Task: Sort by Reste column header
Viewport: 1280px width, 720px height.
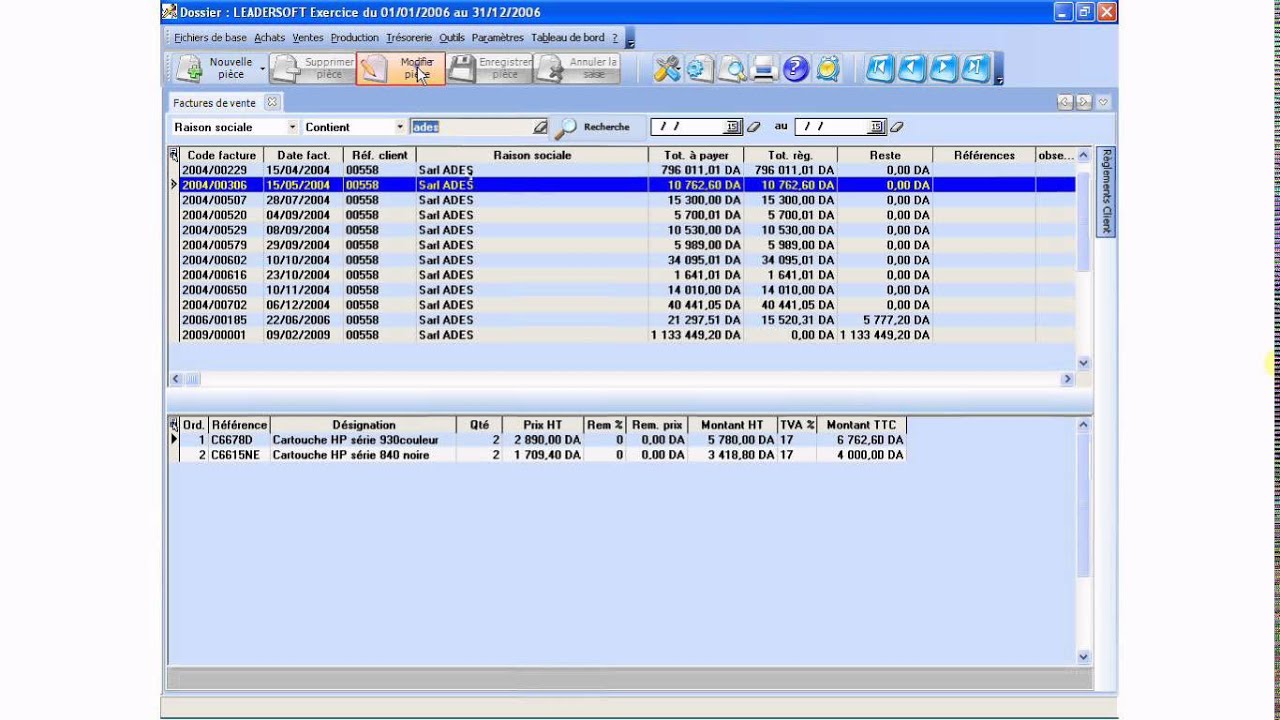Action: coord(885,155)
